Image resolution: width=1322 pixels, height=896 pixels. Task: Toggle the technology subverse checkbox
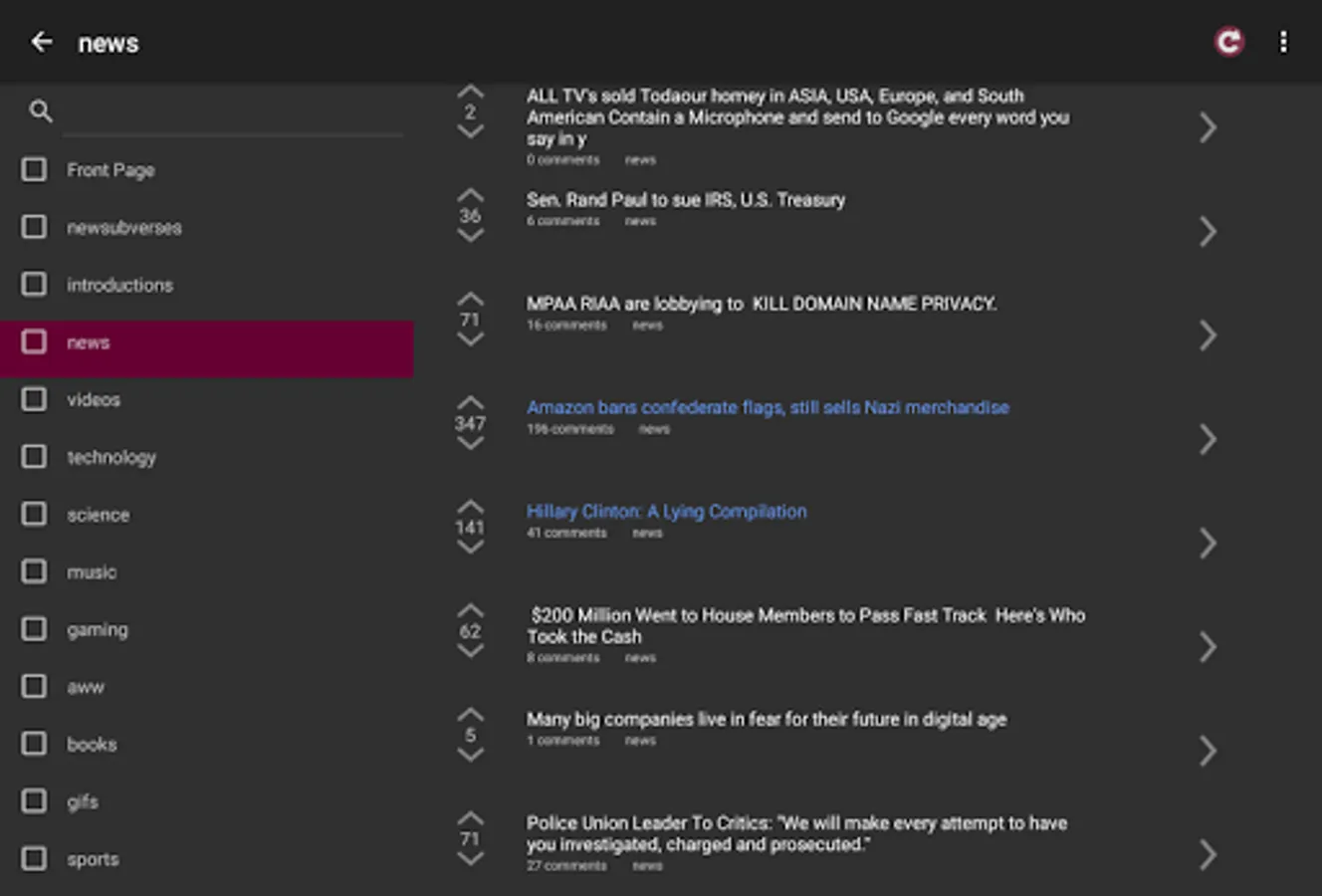coord(34,457)
